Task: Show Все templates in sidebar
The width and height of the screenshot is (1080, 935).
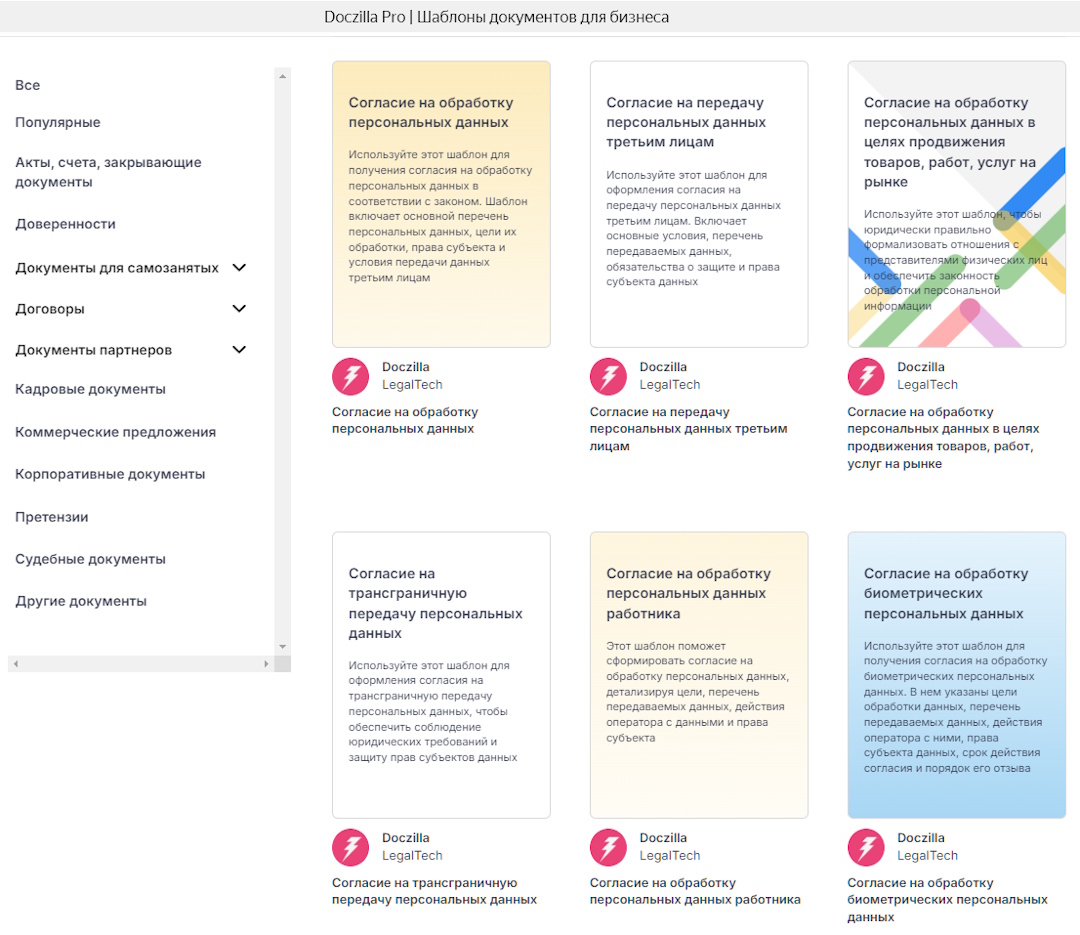Action: pyautogui.click(x=28, y=86)
